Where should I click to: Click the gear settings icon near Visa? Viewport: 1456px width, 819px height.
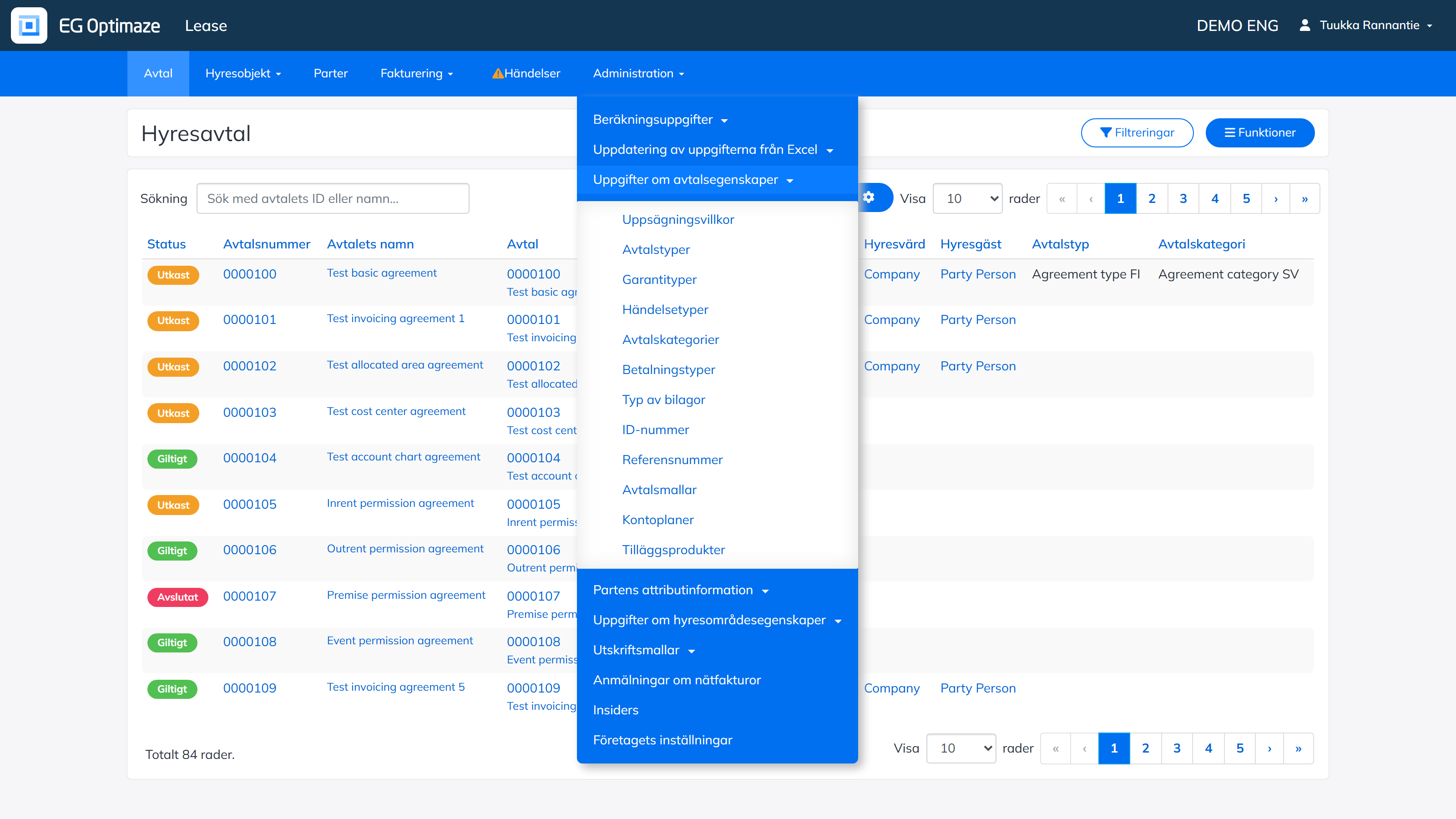(x=870, y=197)
